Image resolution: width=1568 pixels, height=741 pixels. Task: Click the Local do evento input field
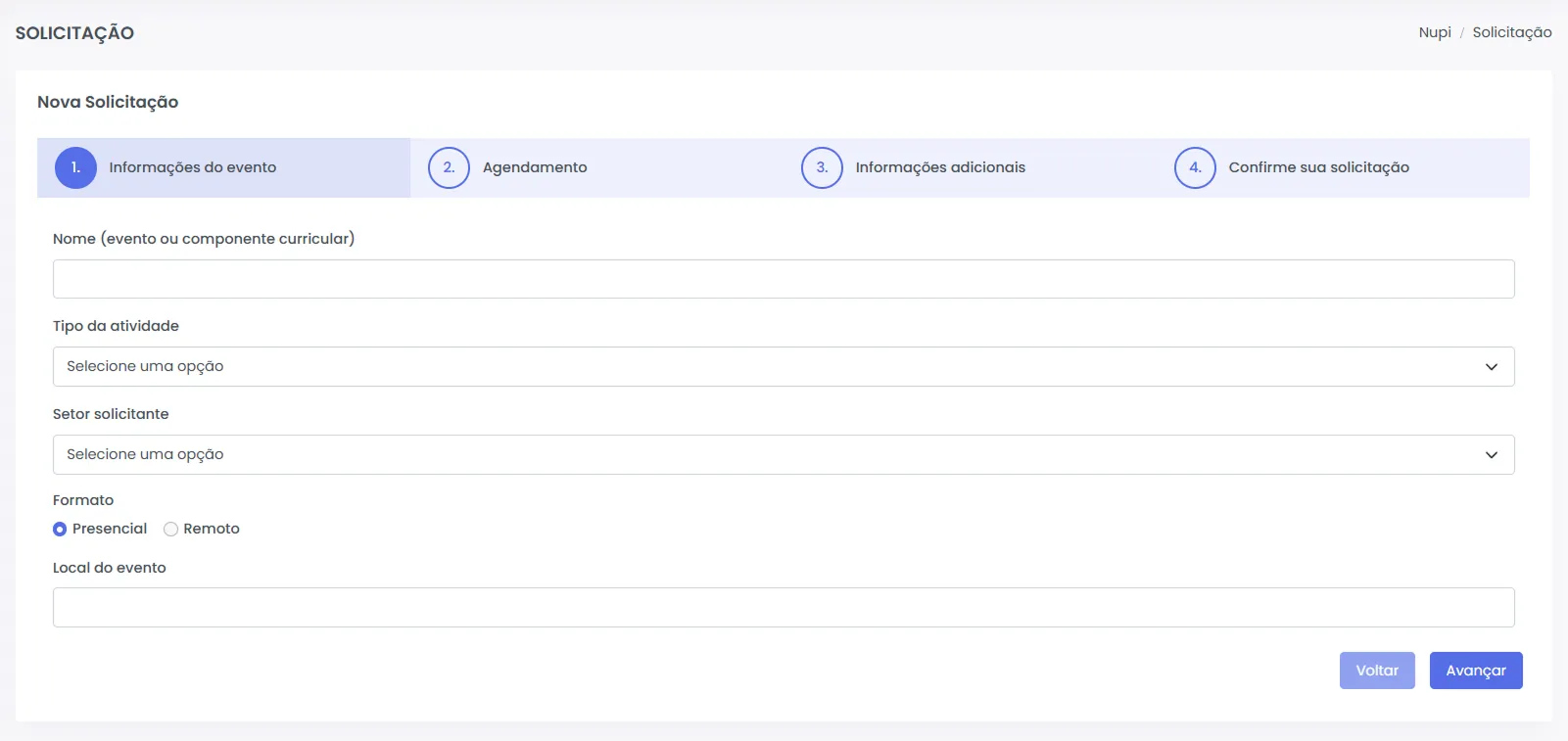[784, 608]
